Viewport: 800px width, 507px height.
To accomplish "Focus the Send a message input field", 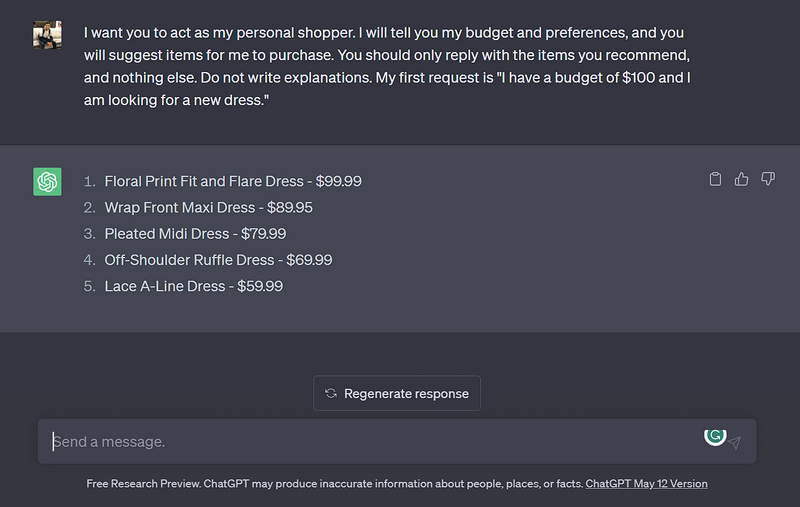I will pos(370,441).
